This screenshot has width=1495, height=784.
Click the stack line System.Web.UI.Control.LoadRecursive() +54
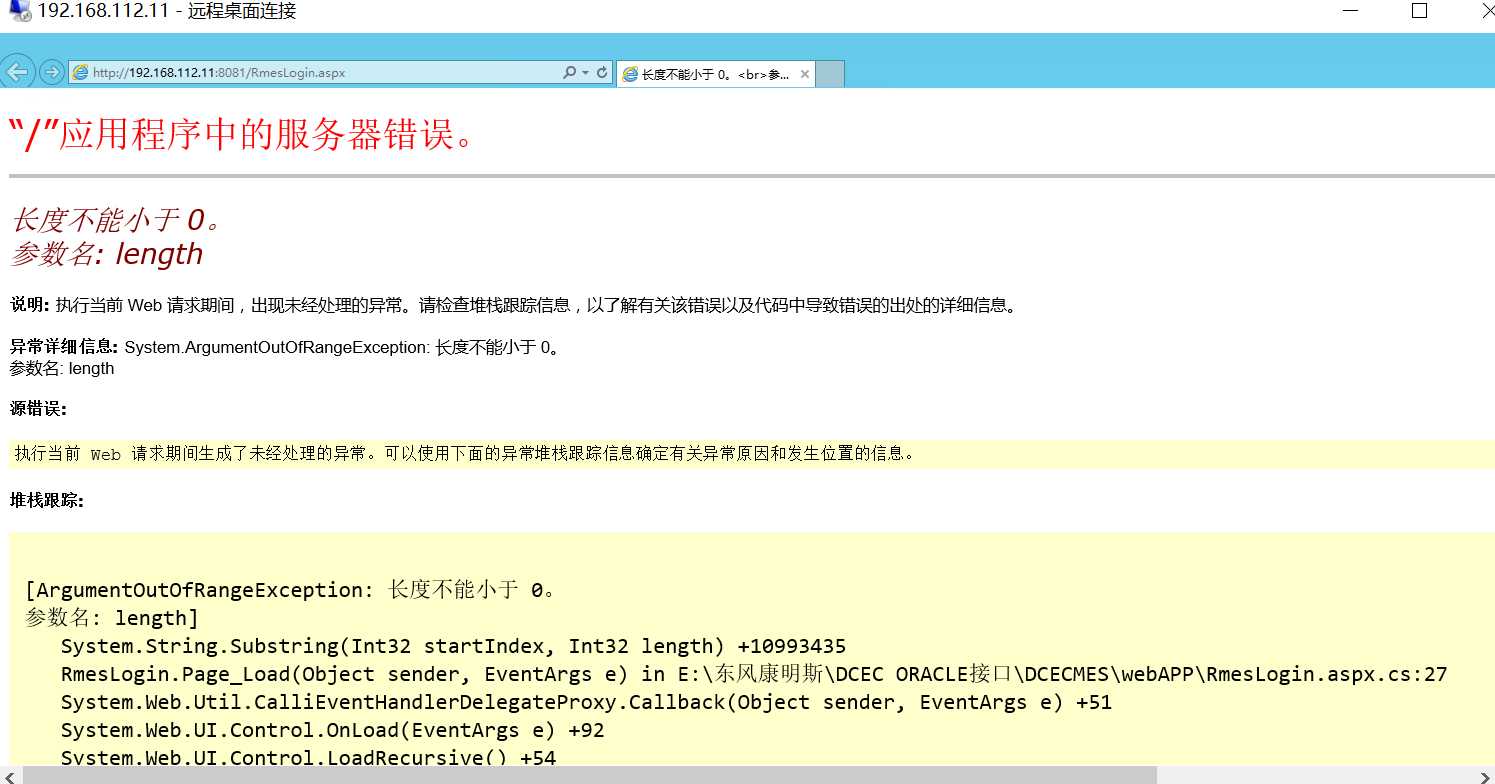point(308,757)
